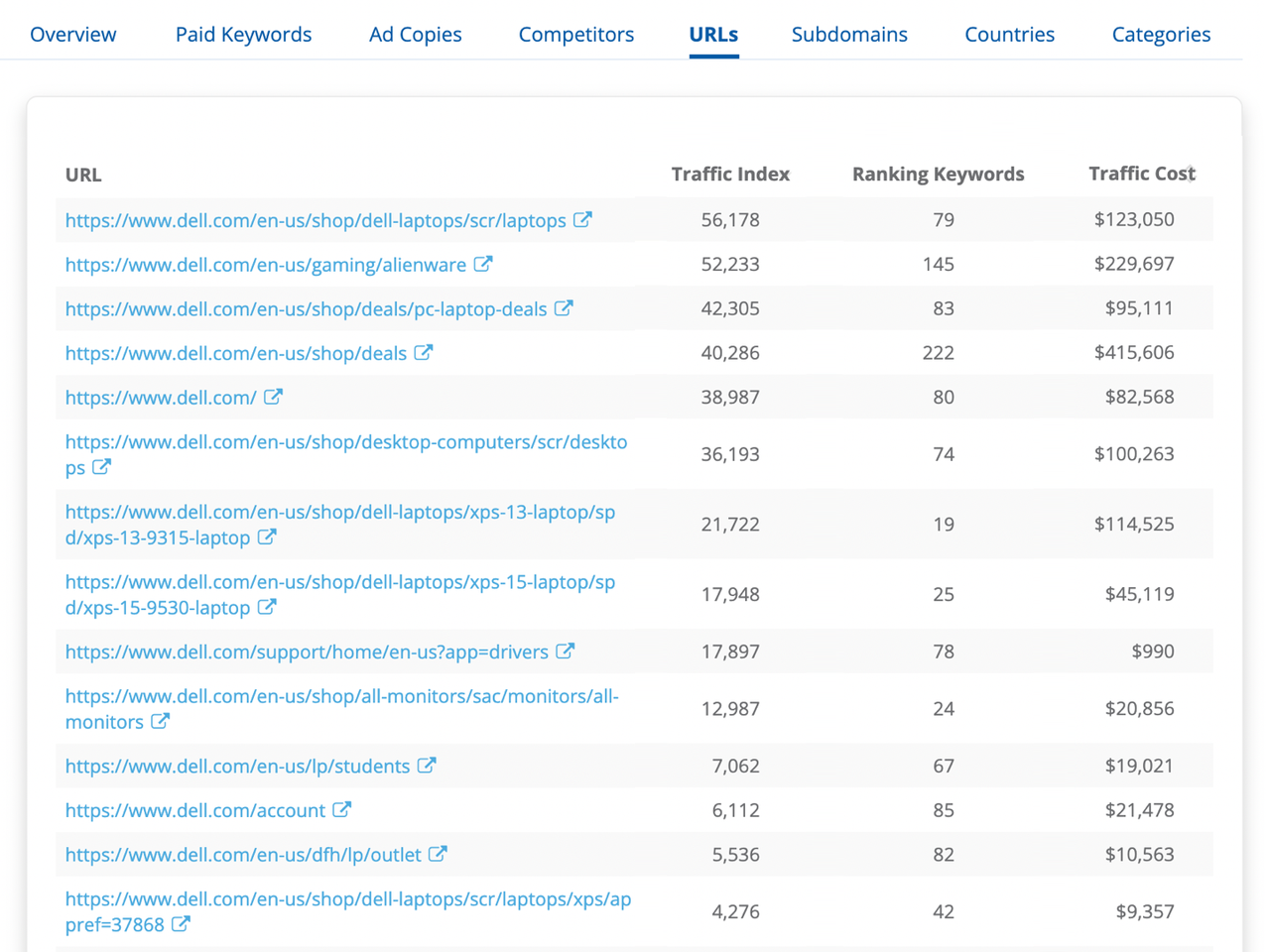
Task: Follow the gaming/alienware URL link
Action: (x=266, y=265)
